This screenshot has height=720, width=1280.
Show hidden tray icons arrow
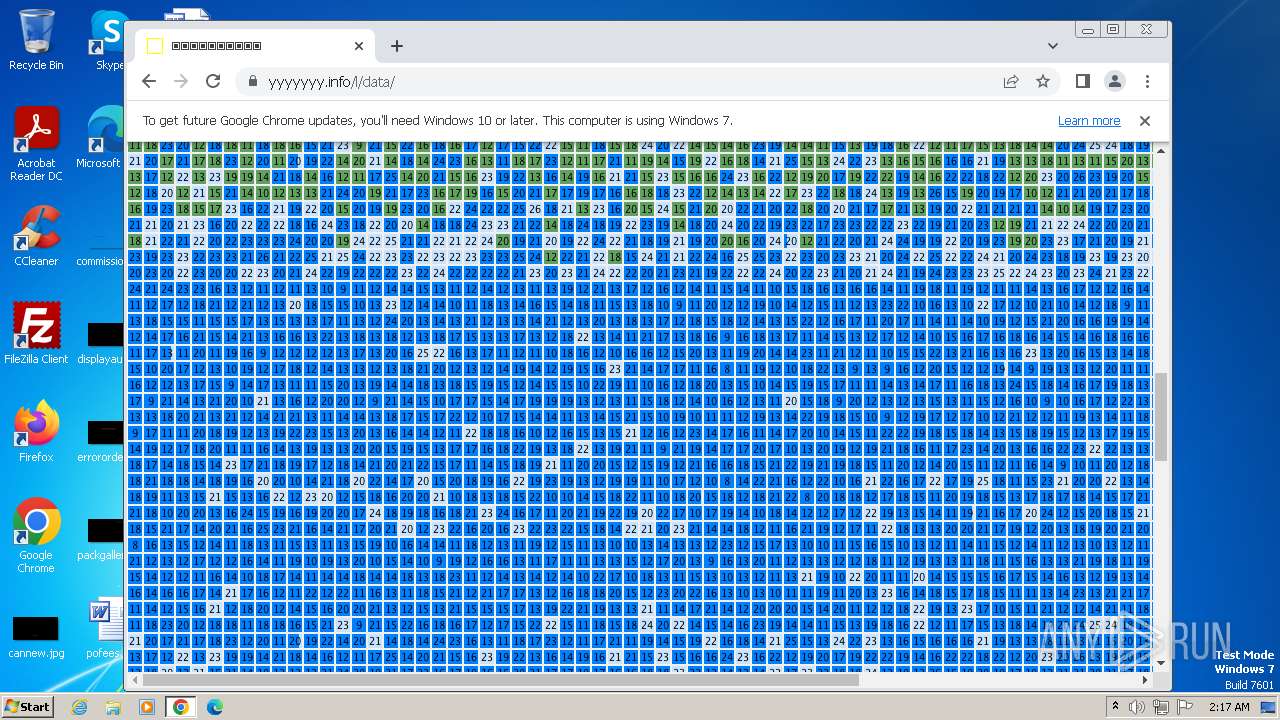click(x=1115, y=707)
